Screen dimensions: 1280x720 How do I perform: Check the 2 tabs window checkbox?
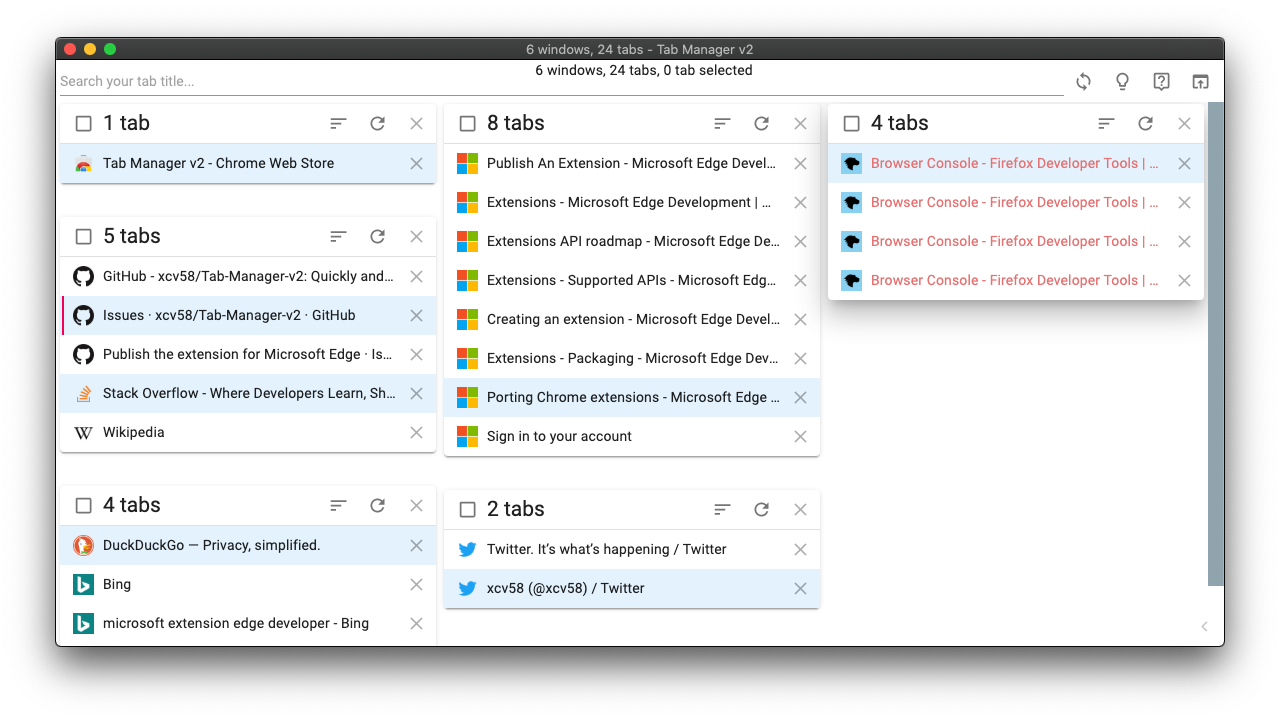pos(468,510)
